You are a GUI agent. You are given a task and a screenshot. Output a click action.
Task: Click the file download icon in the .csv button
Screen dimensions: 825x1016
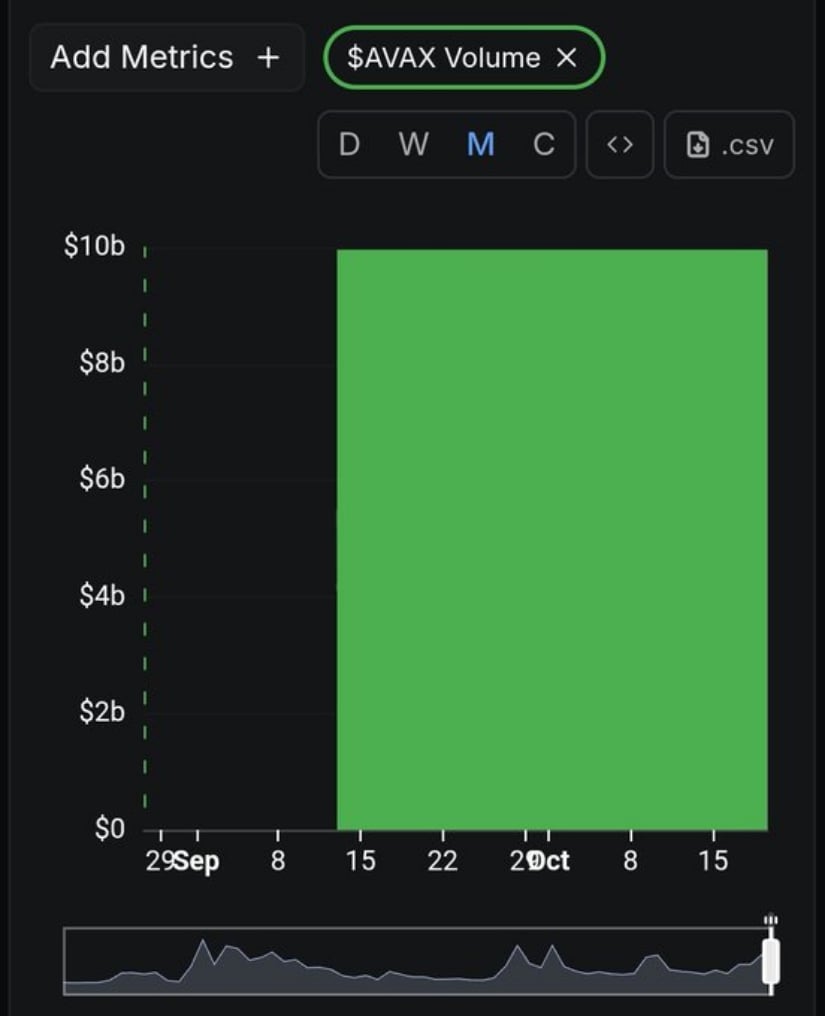[x=697, y=145]
